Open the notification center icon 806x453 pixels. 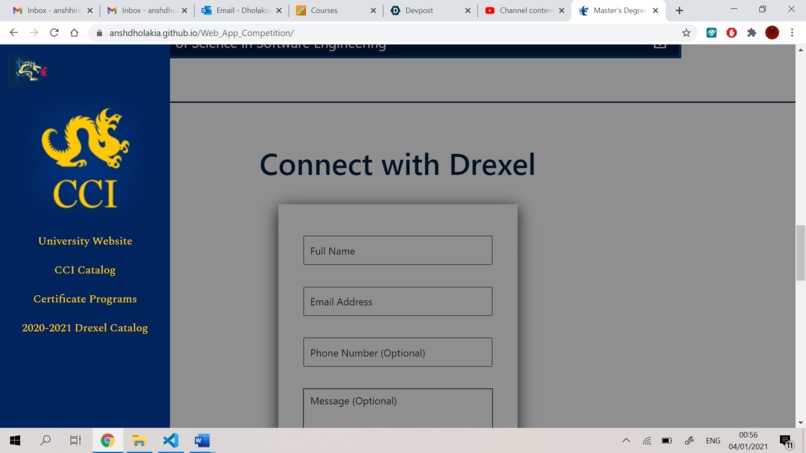click(786, 441)
